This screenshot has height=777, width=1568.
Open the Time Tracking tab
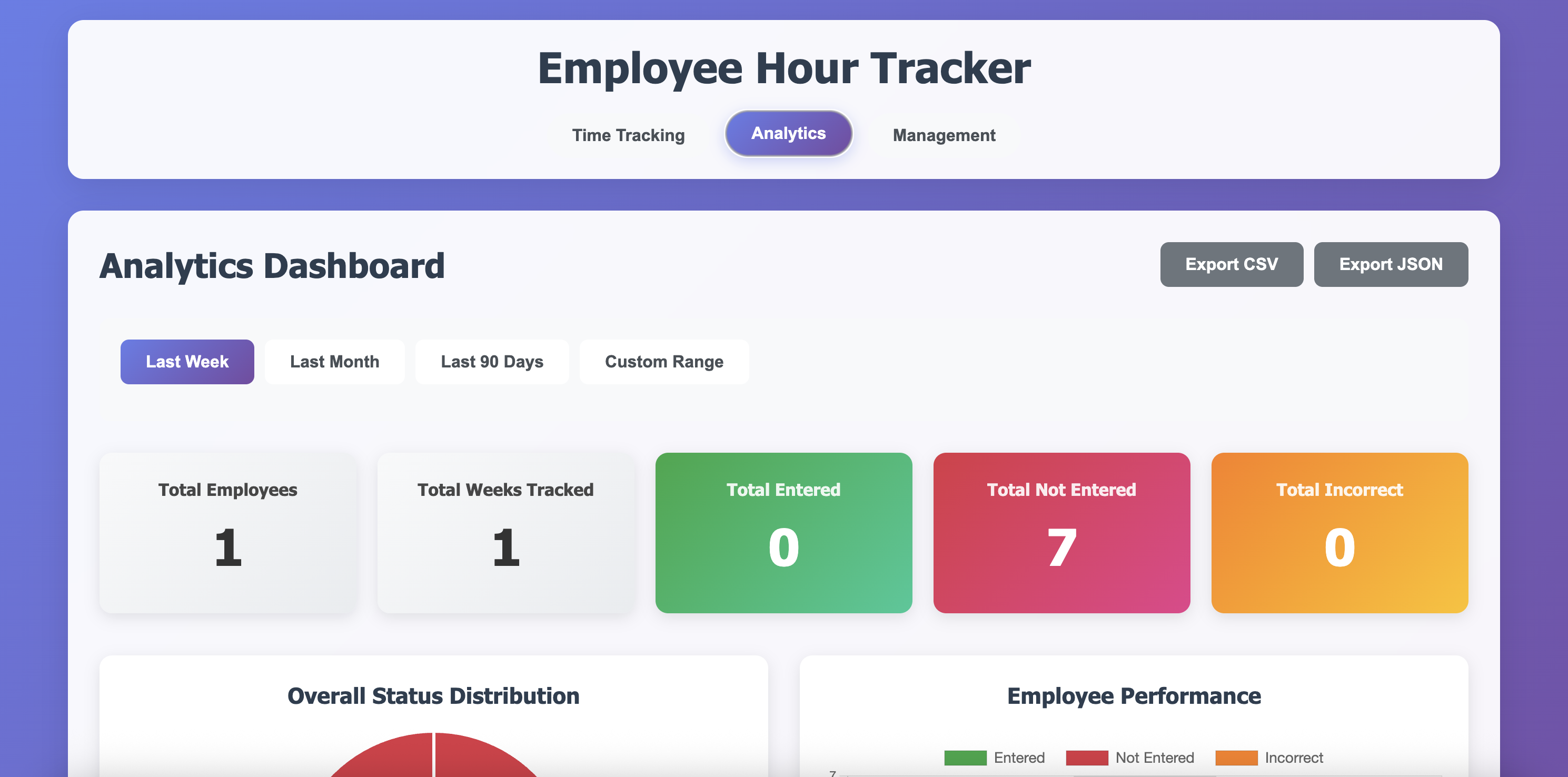tap(628, 135)
